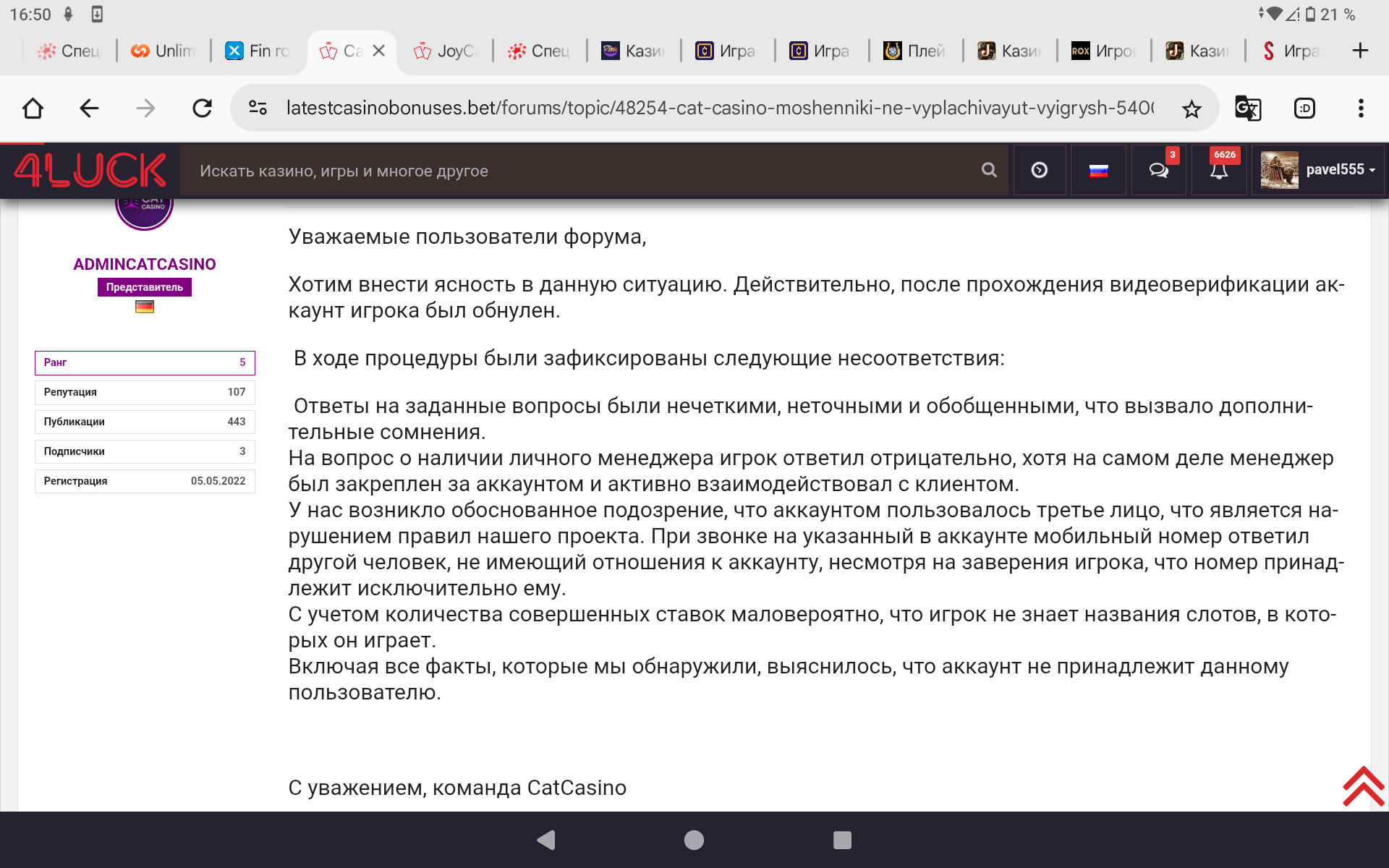The image size is (1389, 868).
Task: Focus the casino search input field
Action: pyautogui.click(x=579, y=171)
